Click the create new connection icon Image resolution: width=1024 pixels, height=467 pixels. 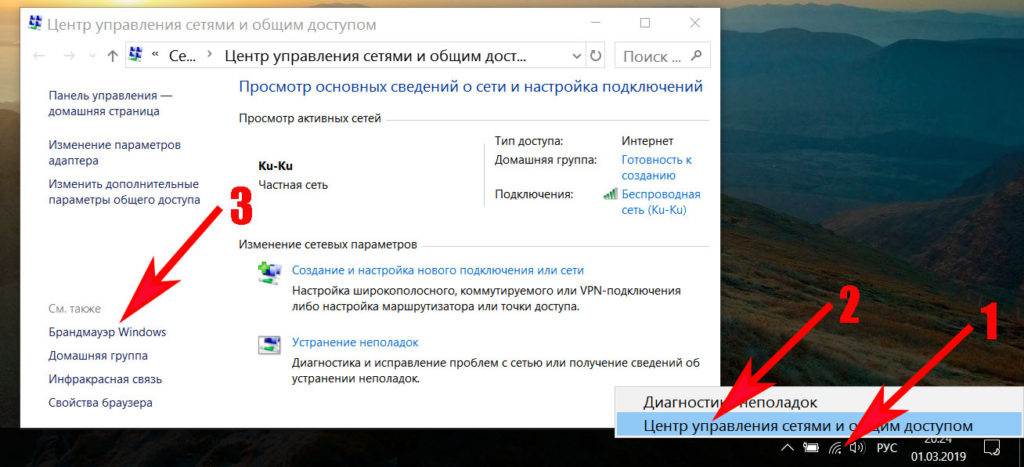pos(269,273)
